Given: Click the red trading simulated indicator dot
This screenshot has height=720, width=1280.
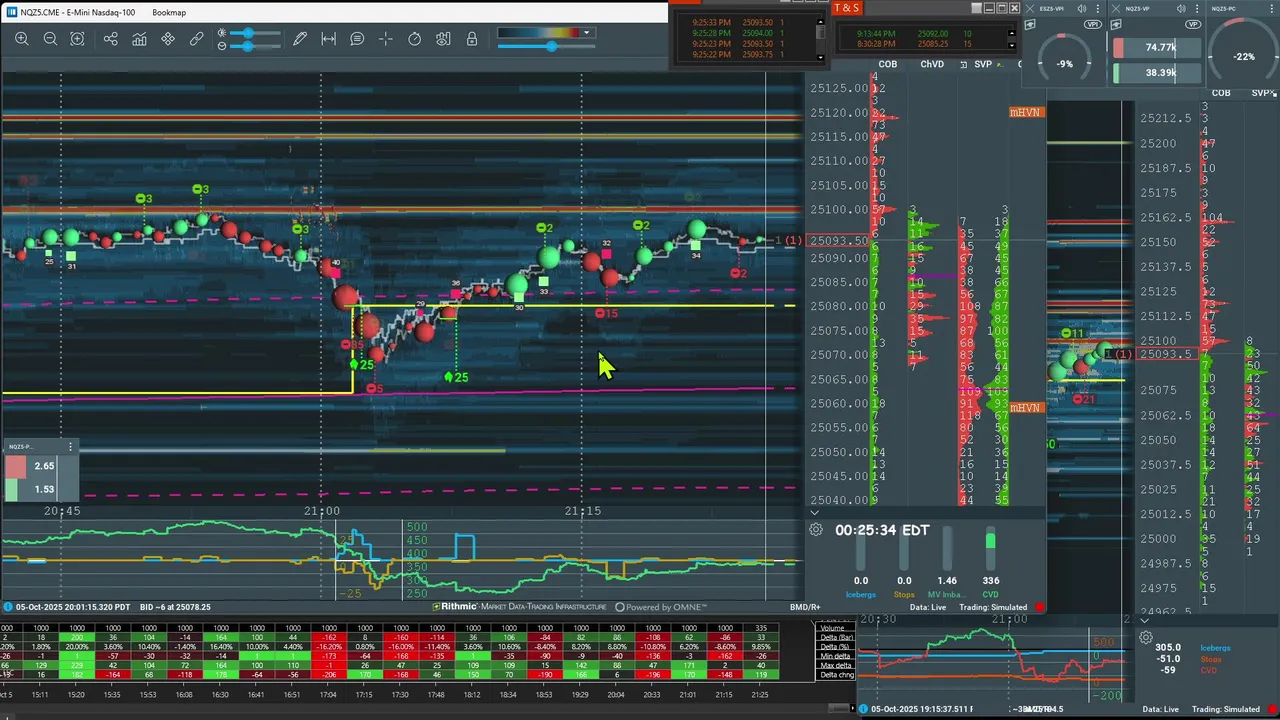Looking at the screenshot, I should (x=1040, y=607).
